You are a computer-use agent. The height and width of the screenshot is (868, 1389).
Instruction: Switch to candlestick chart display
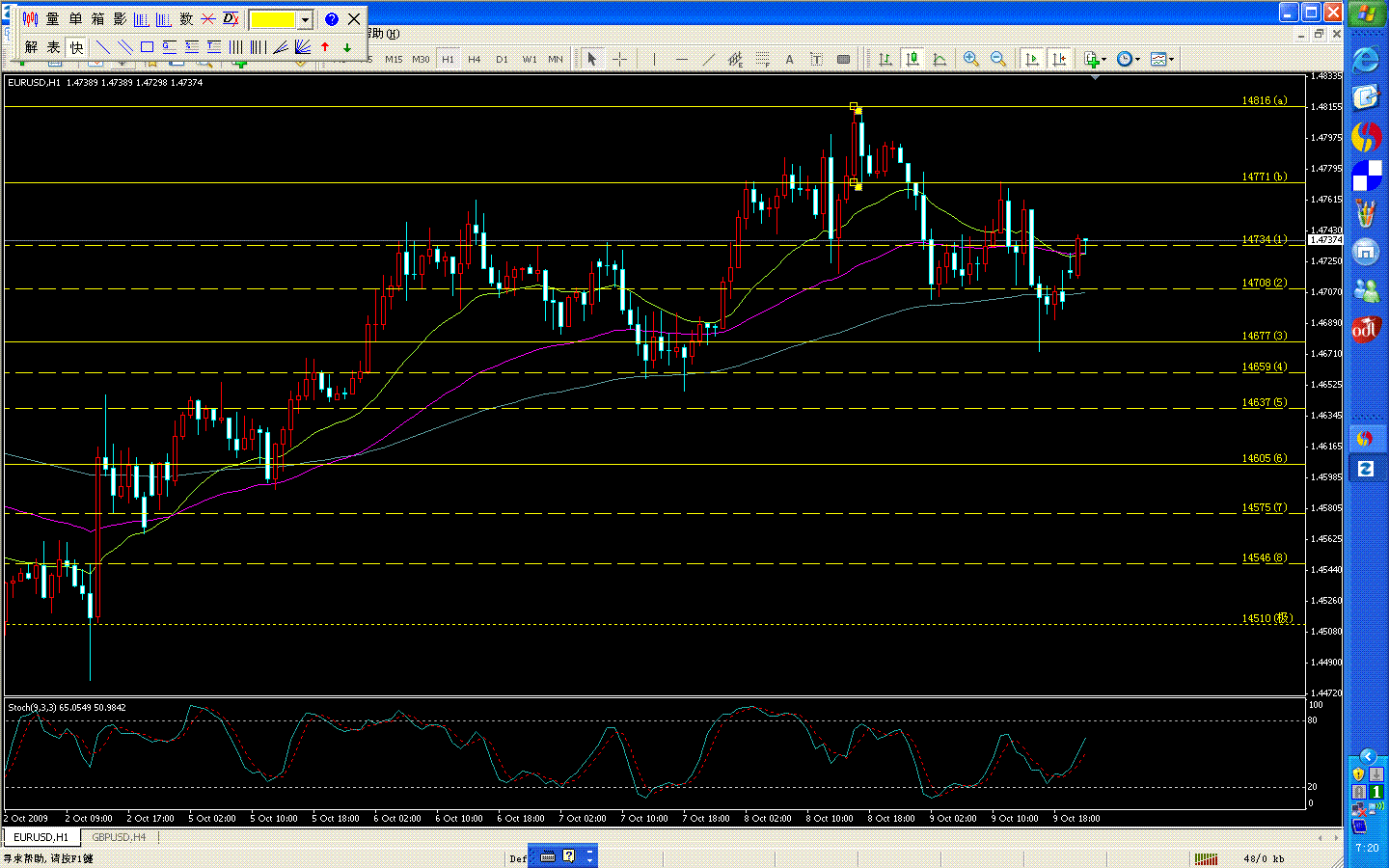pos(912,60)
